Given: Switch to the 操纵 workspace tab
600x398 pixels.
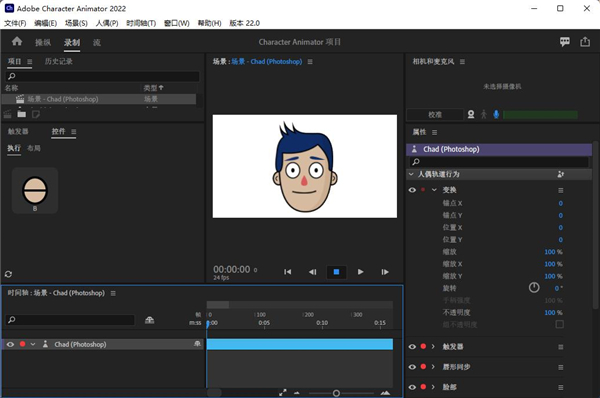Looking at the screenshot, I should click(43, 42).
